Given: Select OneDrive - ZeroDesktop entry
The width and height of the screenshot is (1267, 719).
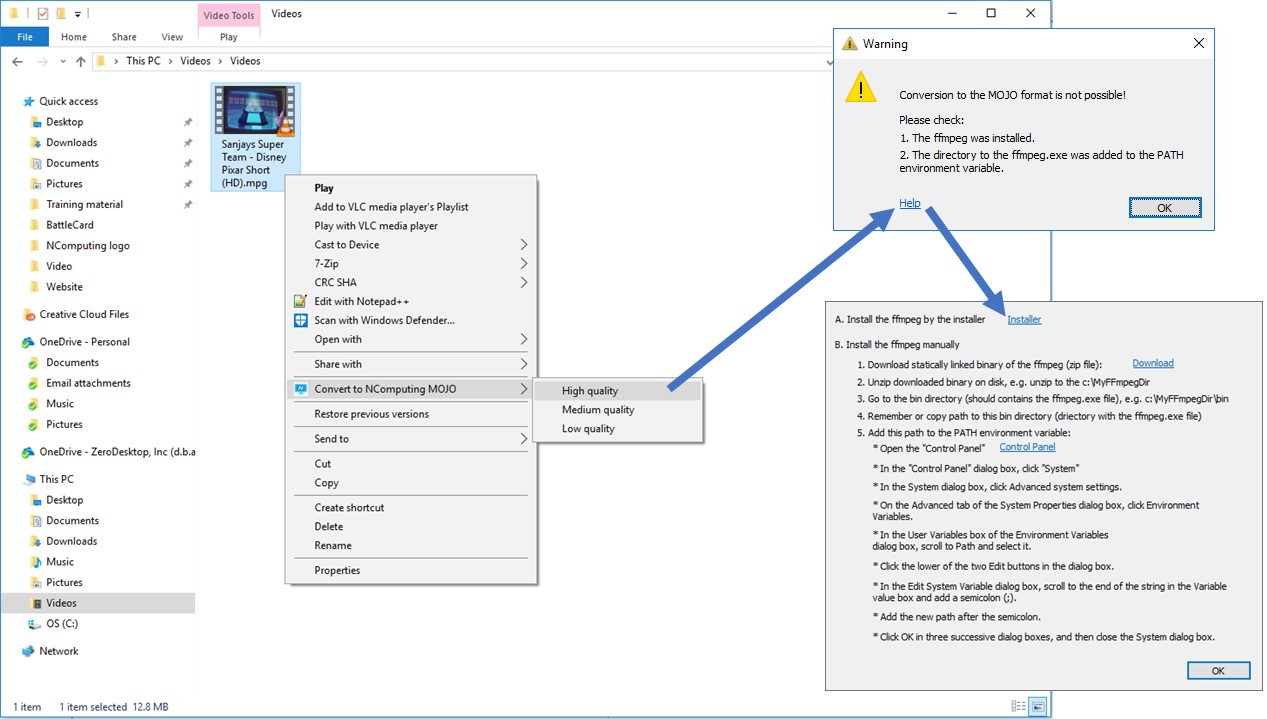Looking at the screenshot, I should point(117,452).
